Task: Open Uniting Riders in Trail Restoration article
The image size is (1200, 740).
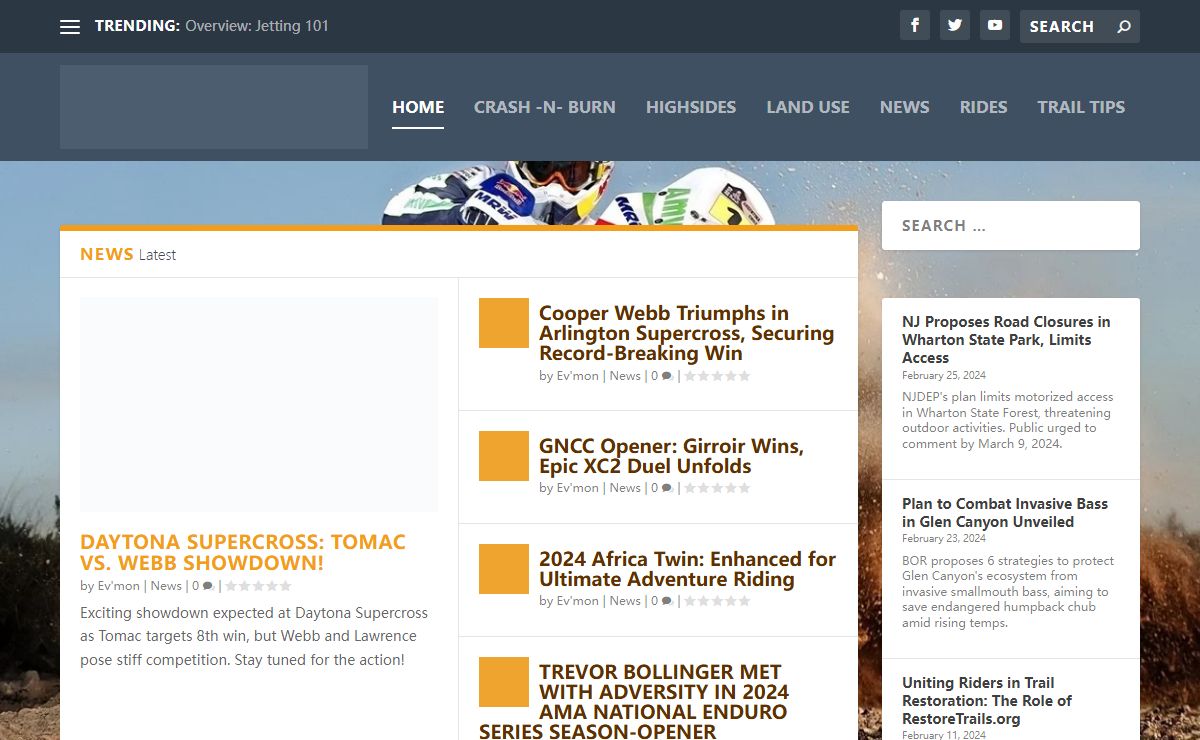Action: coord(986,701)
